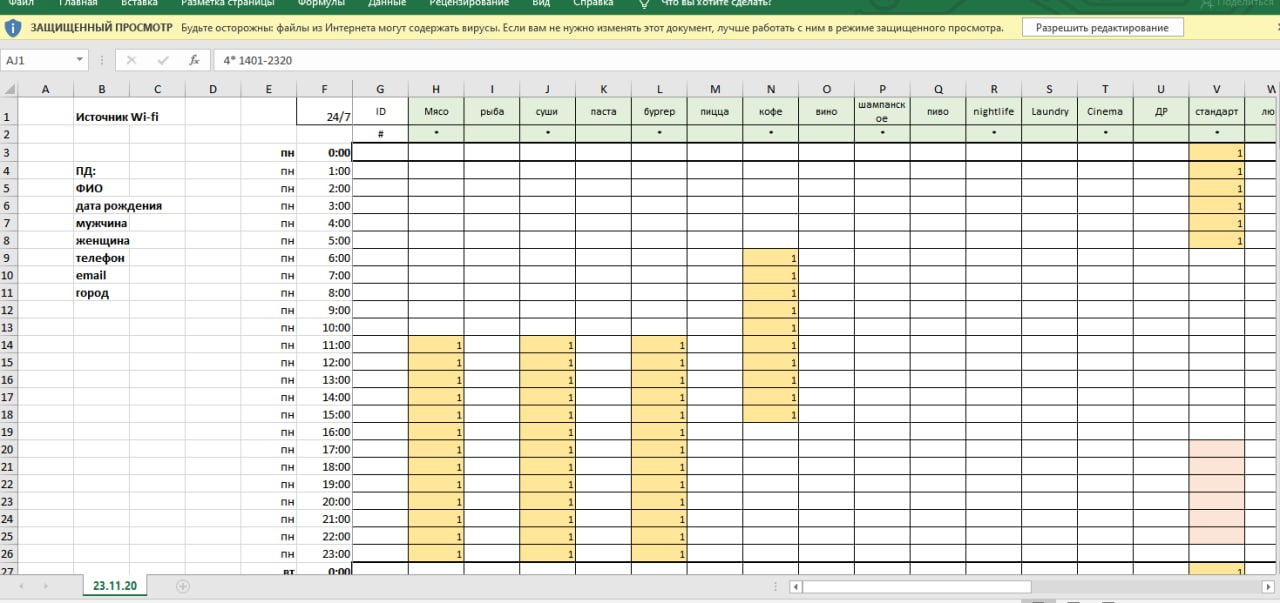Click the email cell

pyautogui.click(x=101, y=275)
